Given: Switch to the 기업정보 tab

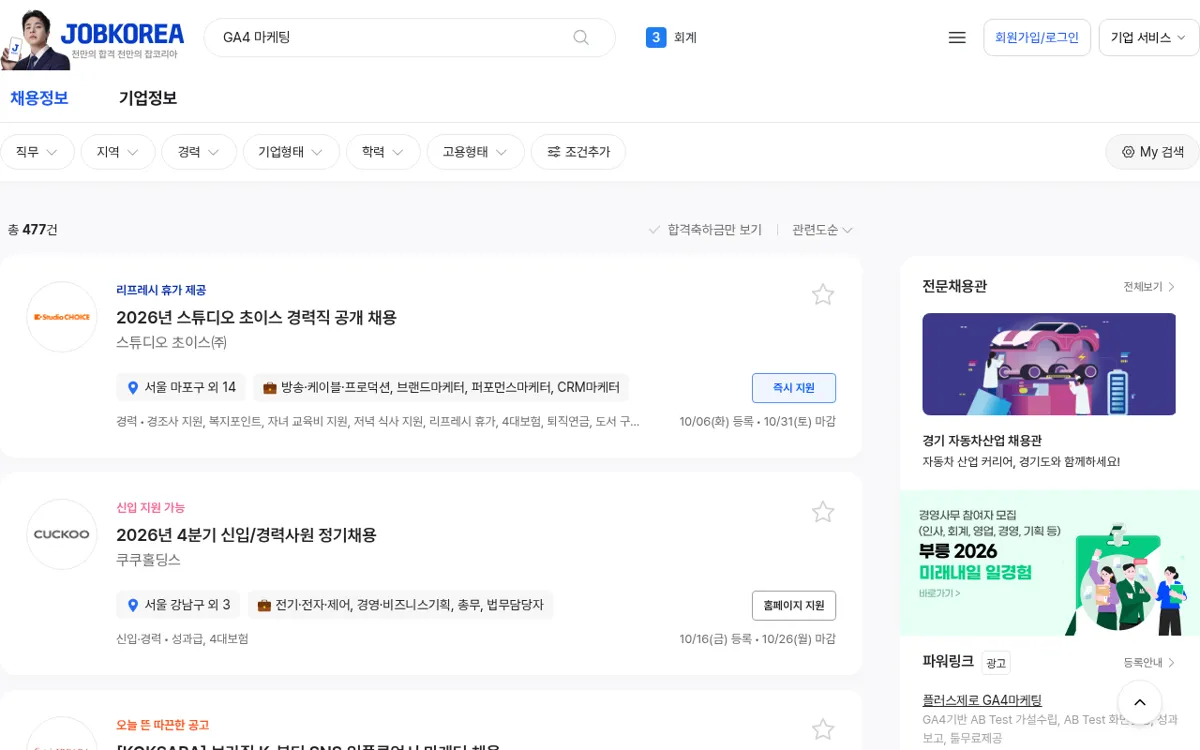Looking at the screenshot, I should (148, 98).
